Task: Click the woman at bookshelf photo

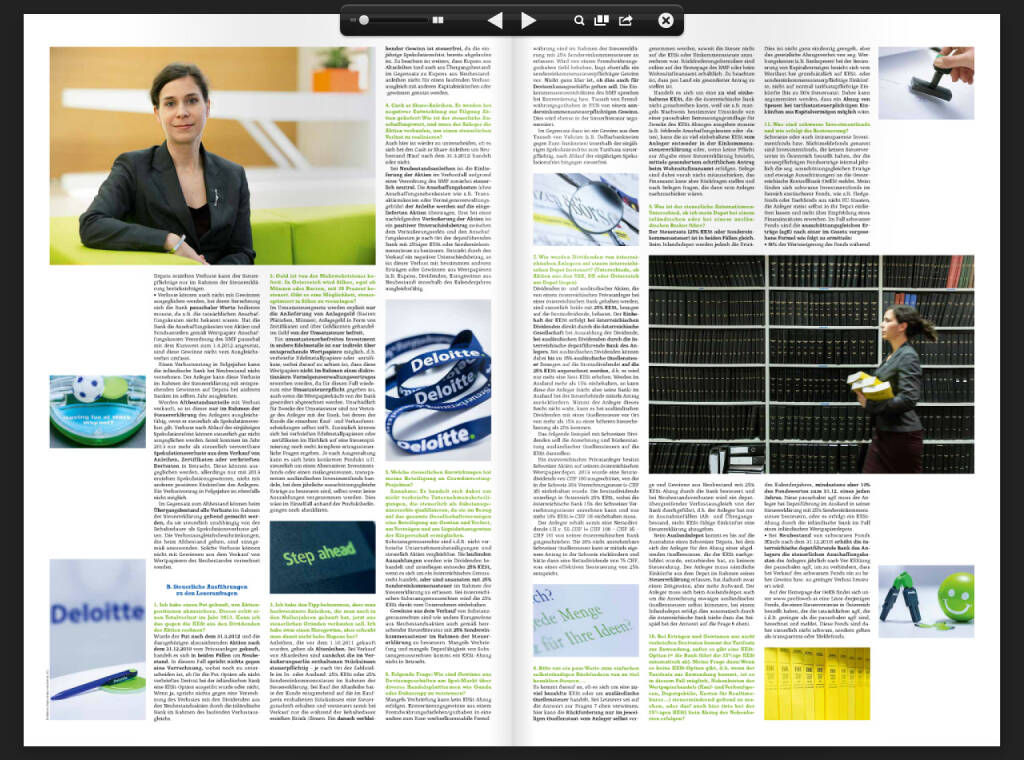Action: point(810,363)
